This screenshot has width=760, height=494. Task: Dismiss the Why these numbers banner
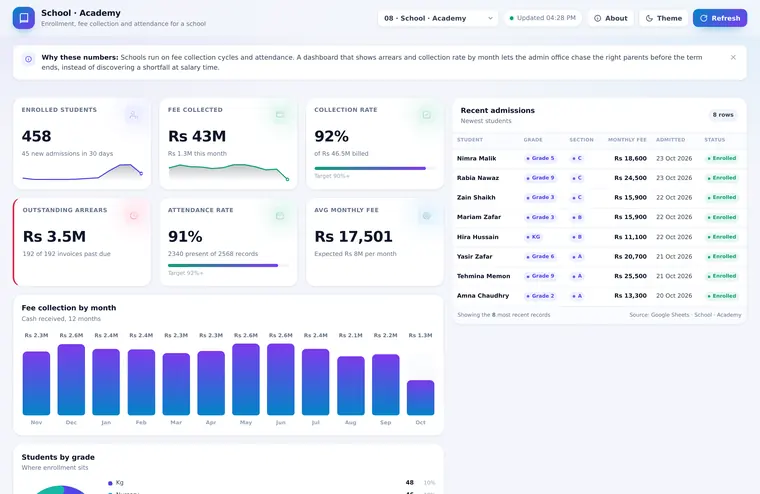tap(733, 57)
